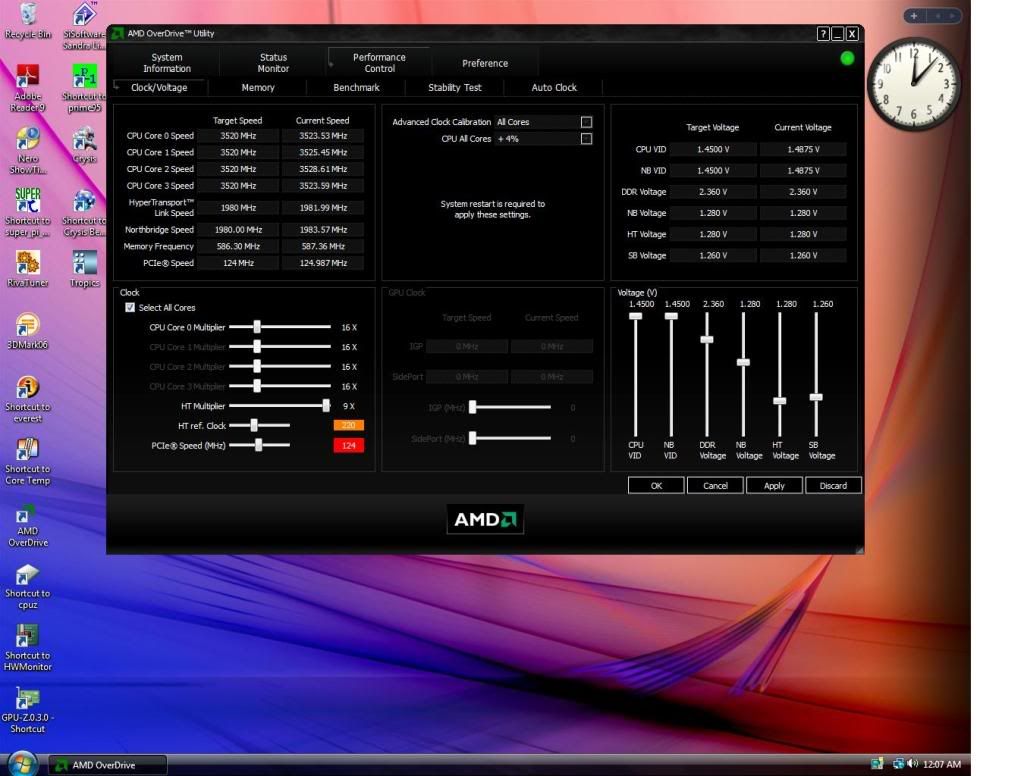Click the HT Multiplier slider handle
Image resolution: width=1024 pixels, height=776 pixels.
tap(326, 406)
